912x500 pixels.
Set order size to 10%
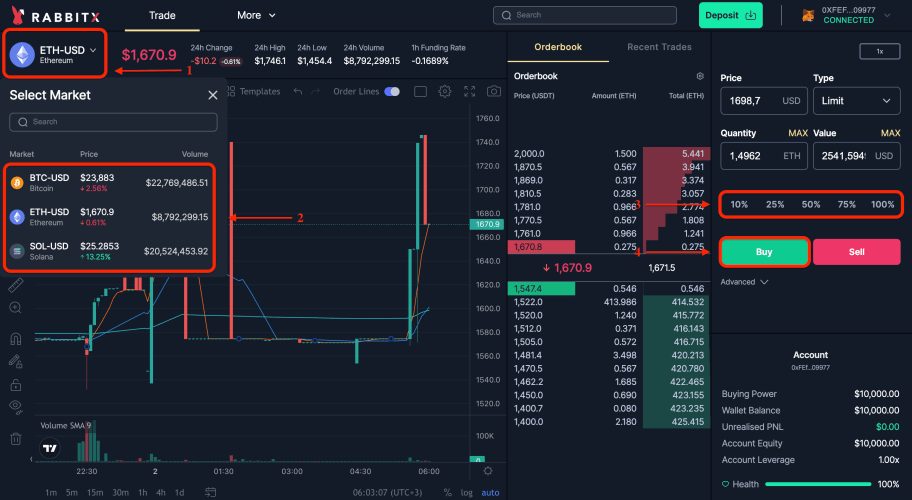pos(739,204)
